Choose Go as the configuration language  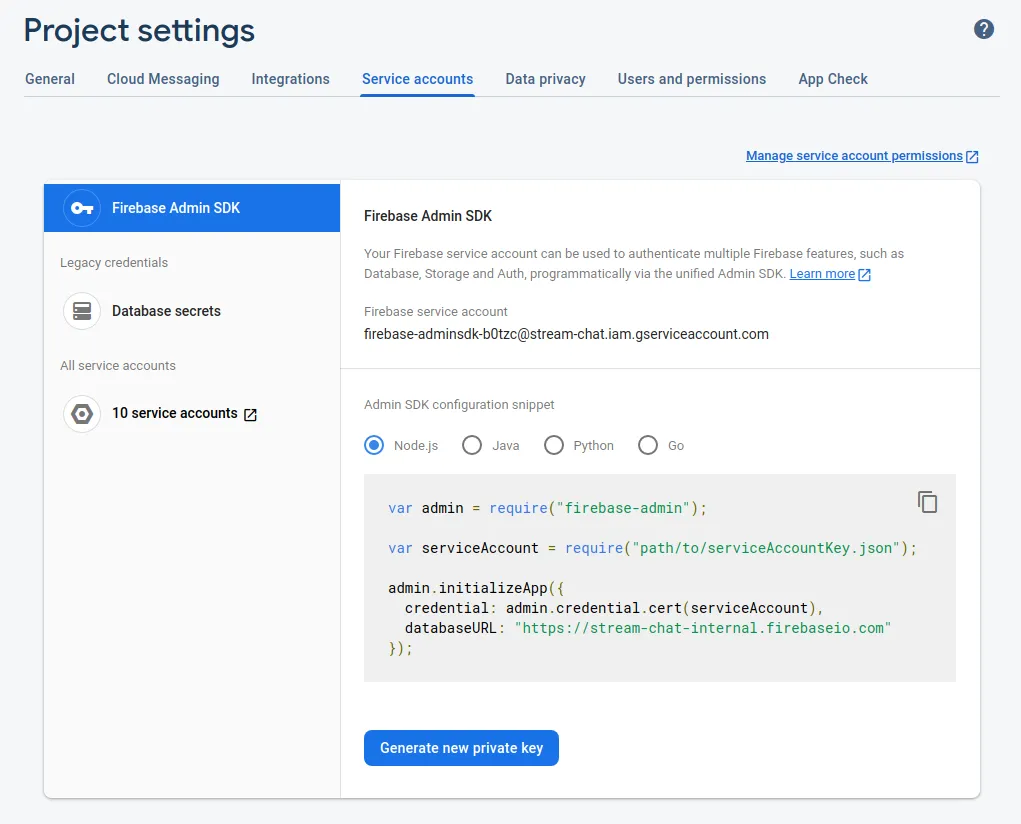point(647,445)
